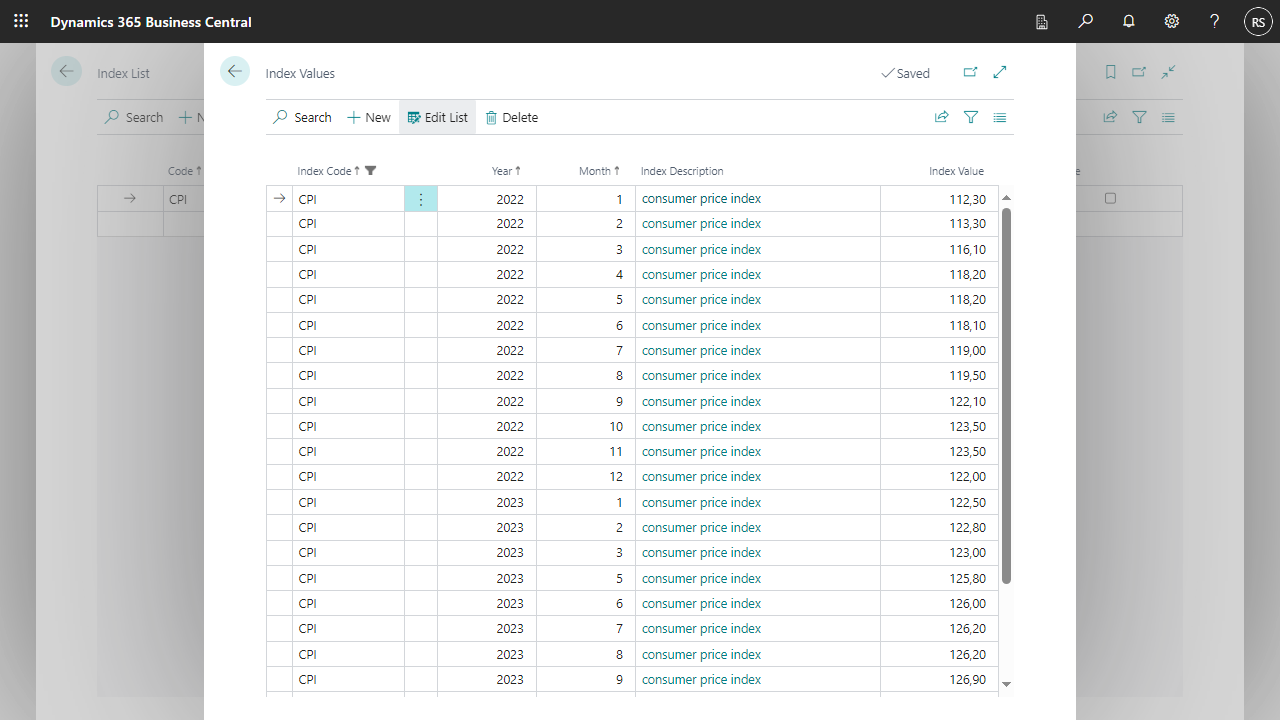Open the share icon in Index Values toolbar

941,117
